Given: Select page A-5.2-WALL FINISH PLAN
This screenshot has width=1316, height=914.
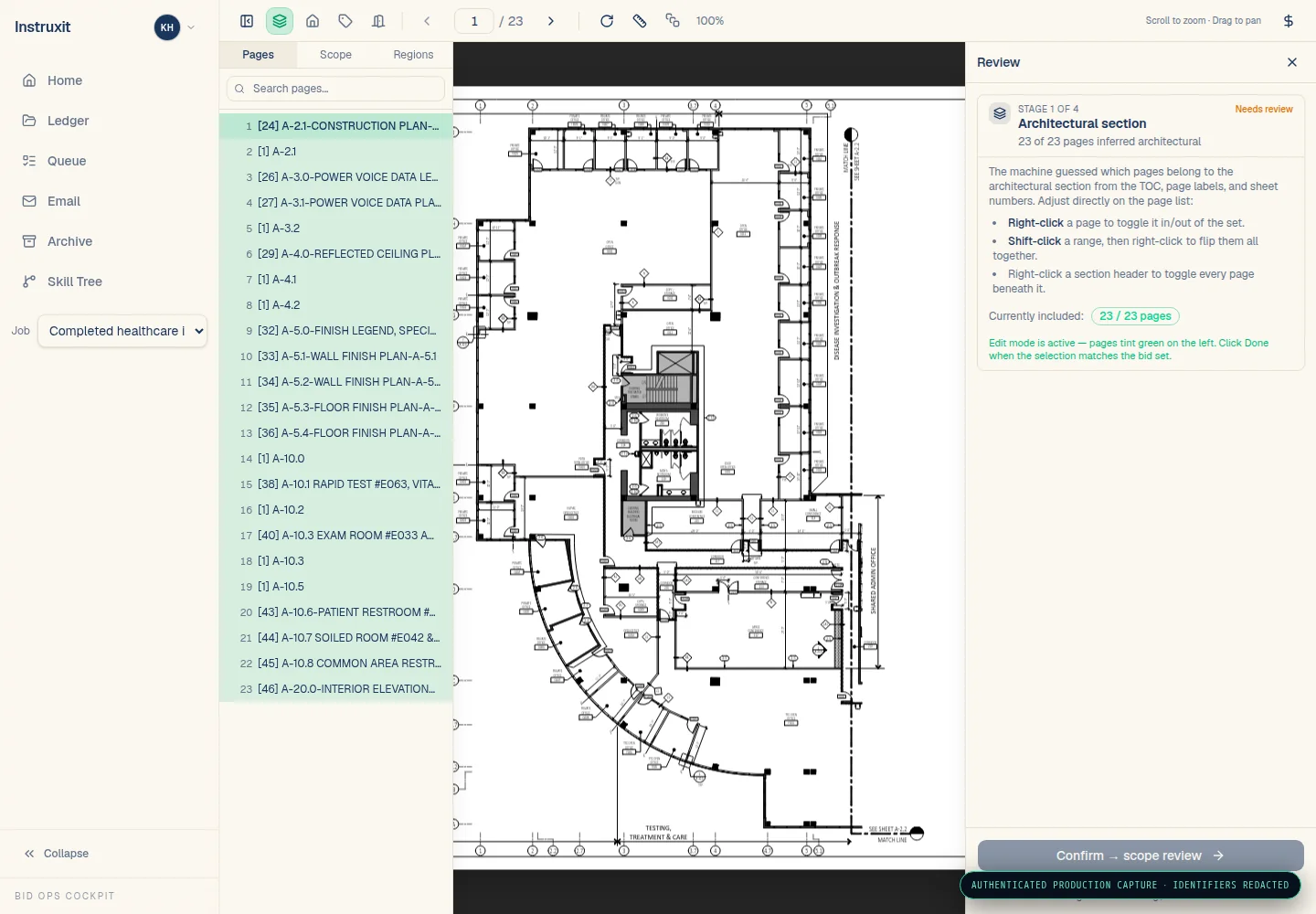Looking at the screenshot, I should pos(336,382).
